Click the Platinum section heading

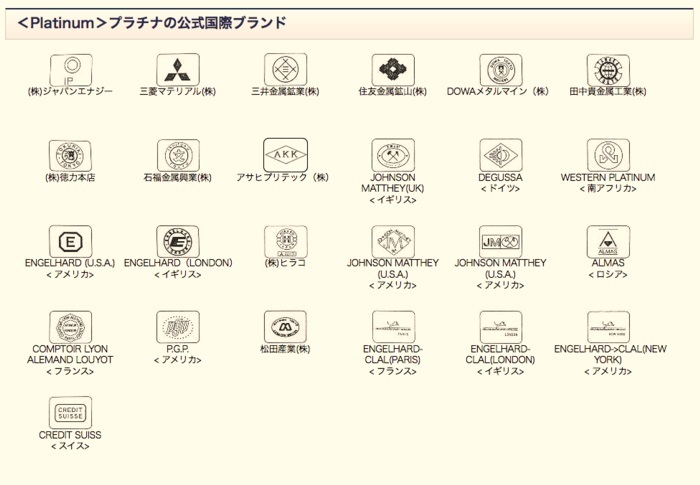[152, 23]
